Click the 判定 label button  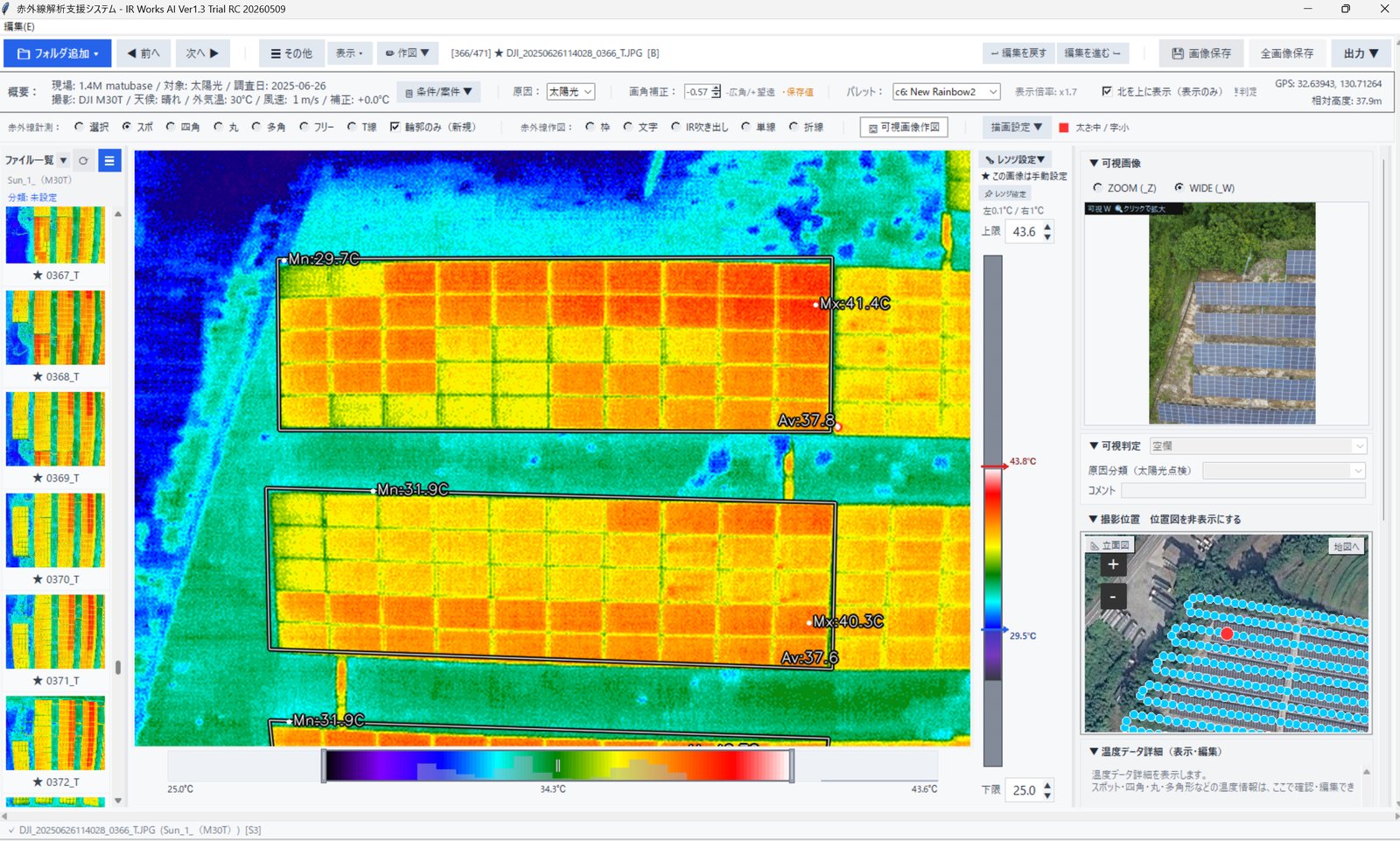pos(1246,92)
